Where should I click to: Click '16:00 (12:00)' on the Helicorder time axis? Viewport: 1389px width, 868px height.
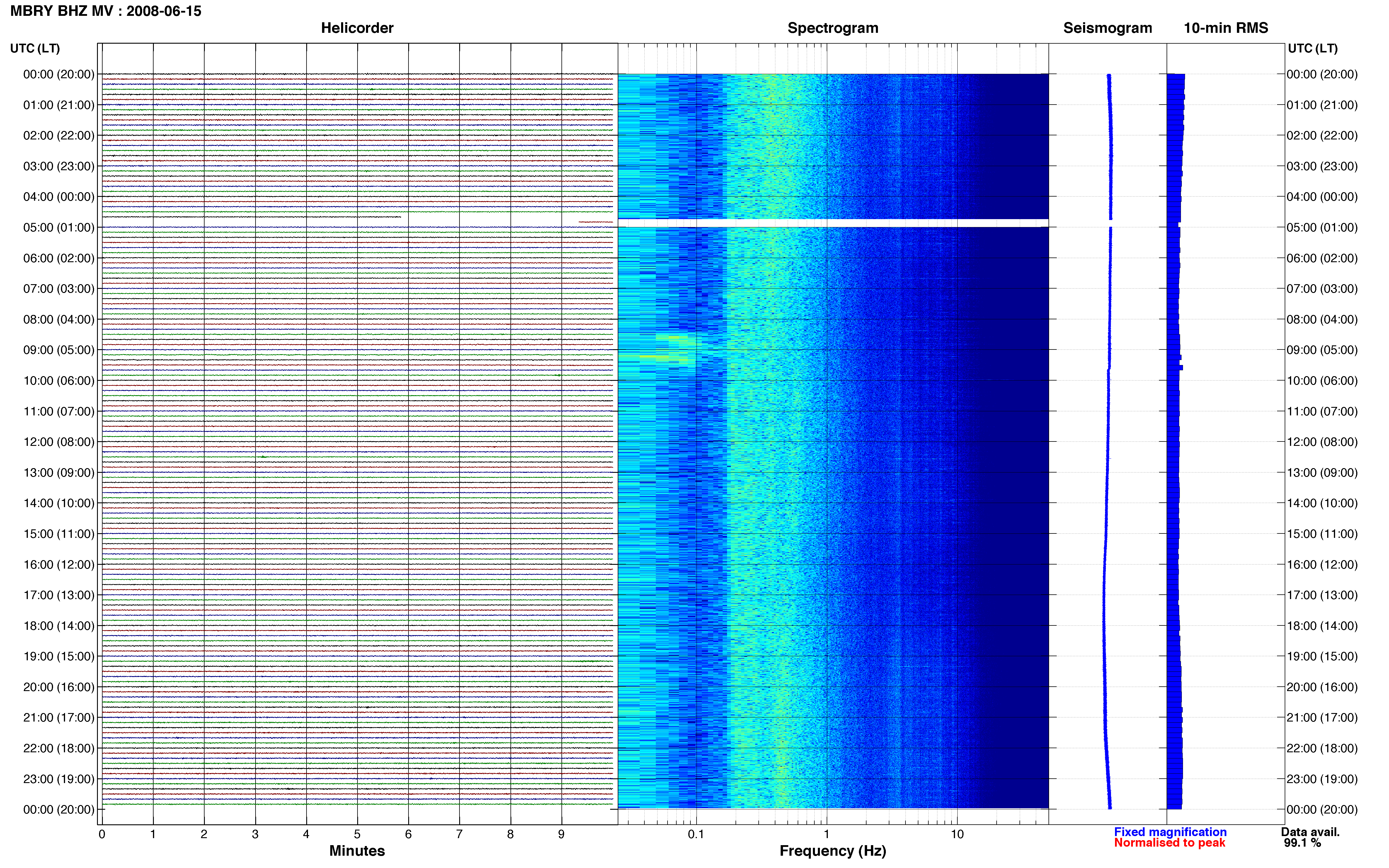59,564
